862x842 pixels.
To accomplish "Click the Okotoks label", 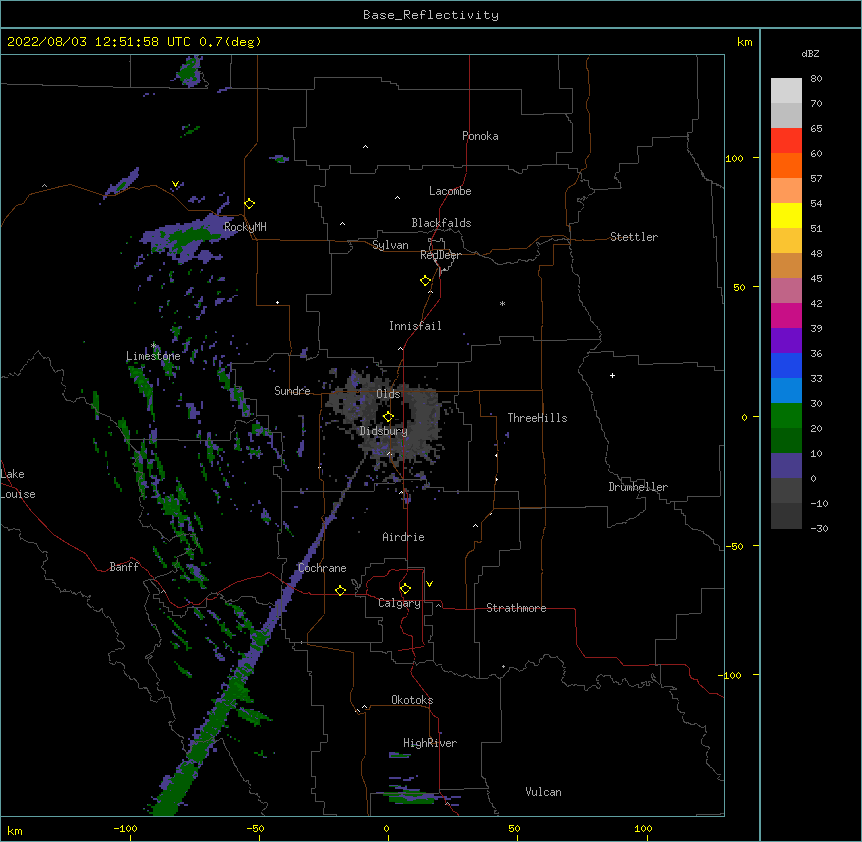I will (x=412, y=700).
